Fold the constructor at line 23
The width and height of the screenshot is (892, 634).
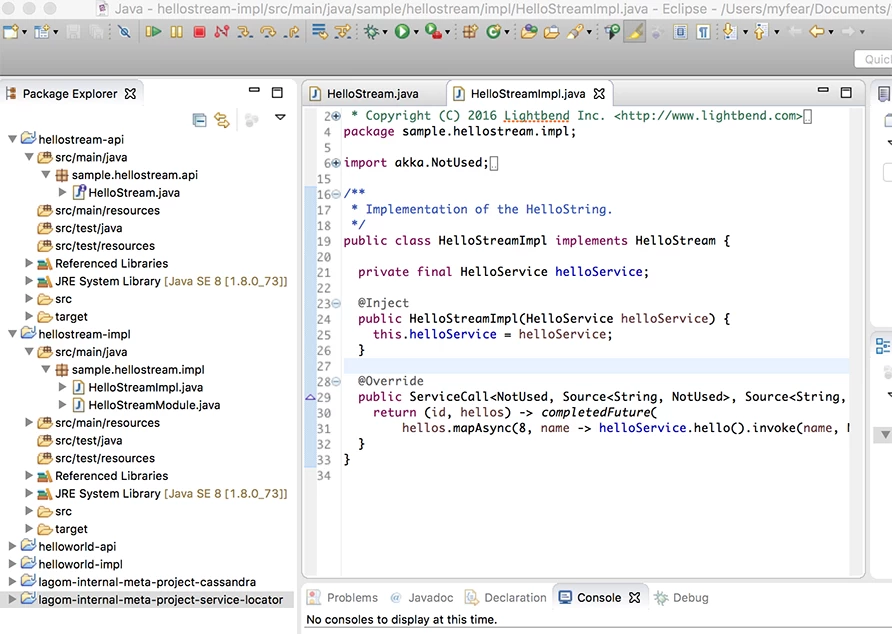pos(336,303)
